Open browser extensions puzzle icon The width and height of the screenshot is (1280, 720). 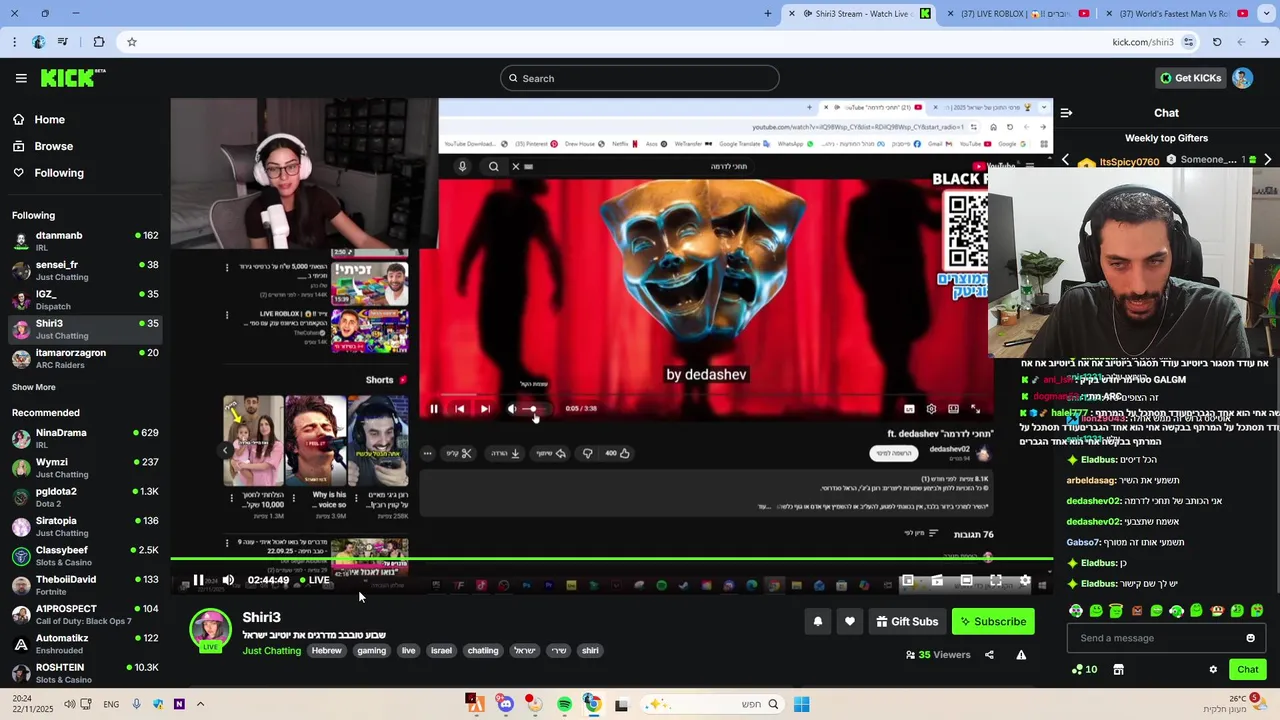(98, 42)
